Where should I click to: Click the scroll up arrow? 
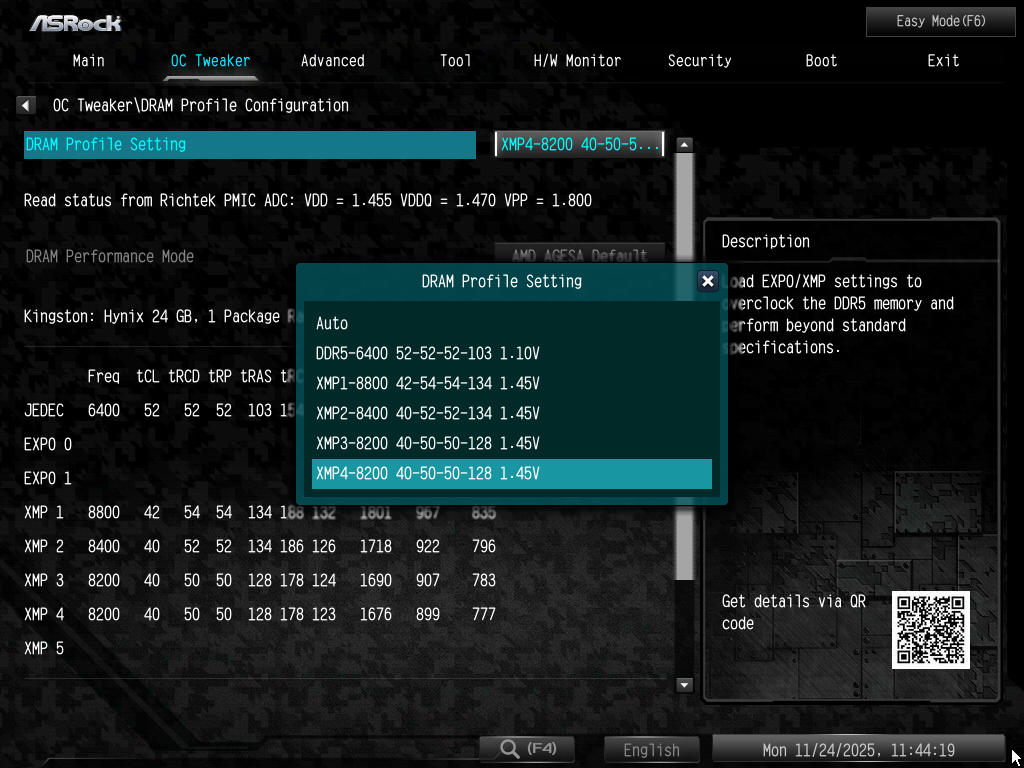click(x=684, y=144)
